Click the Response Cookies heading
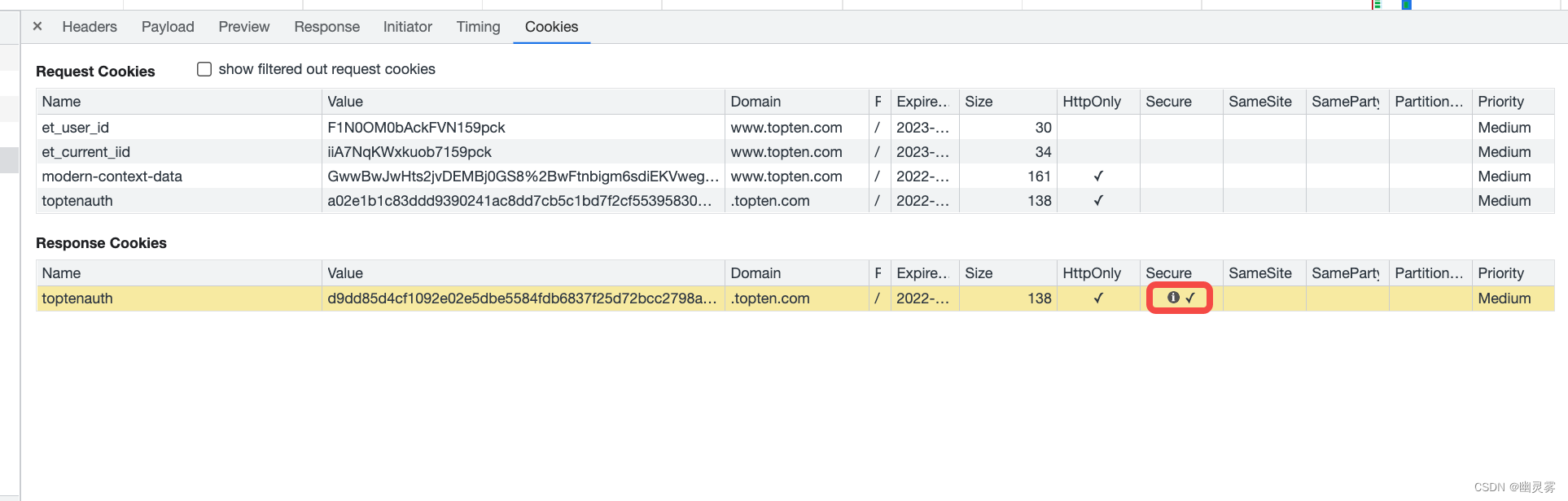This screenshot has width=1568, height=501. pyautogui.click(x=101, y=243)
